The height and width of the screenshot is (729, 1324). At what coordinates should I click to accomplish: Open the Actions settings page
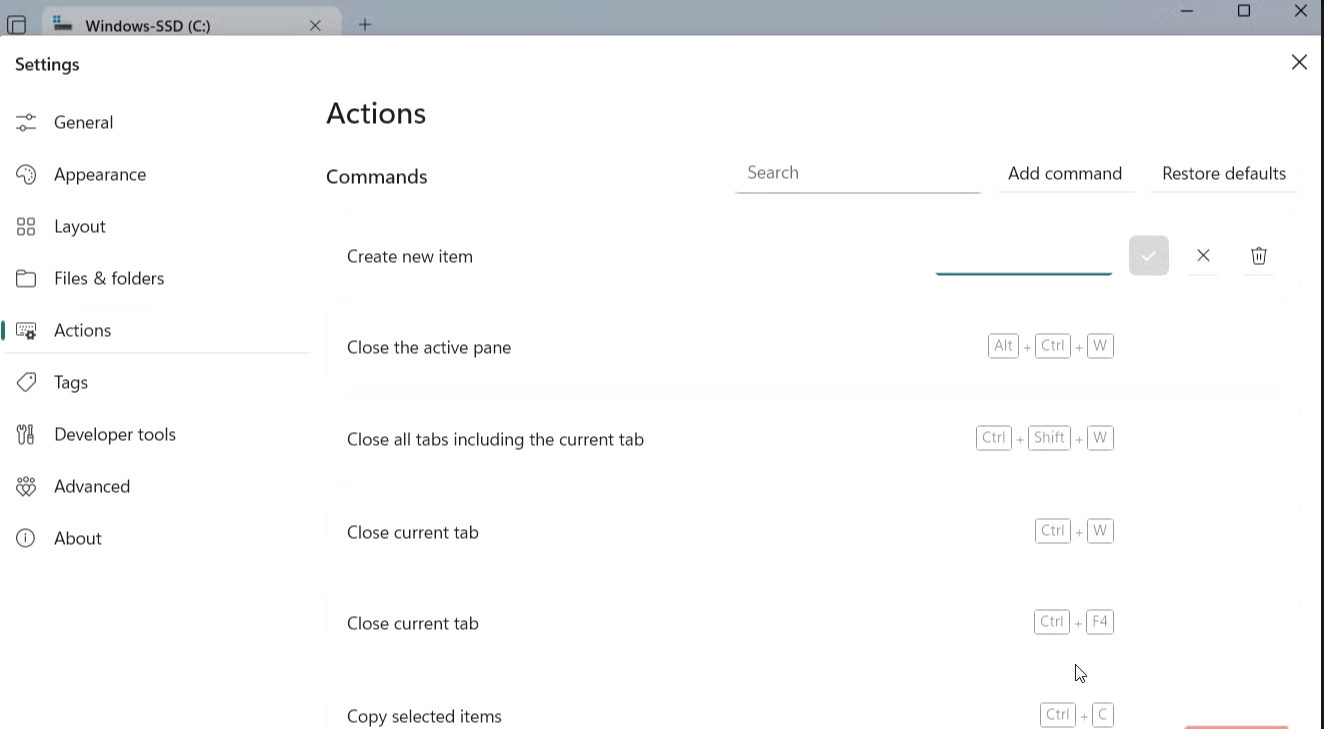coord(82,330)
